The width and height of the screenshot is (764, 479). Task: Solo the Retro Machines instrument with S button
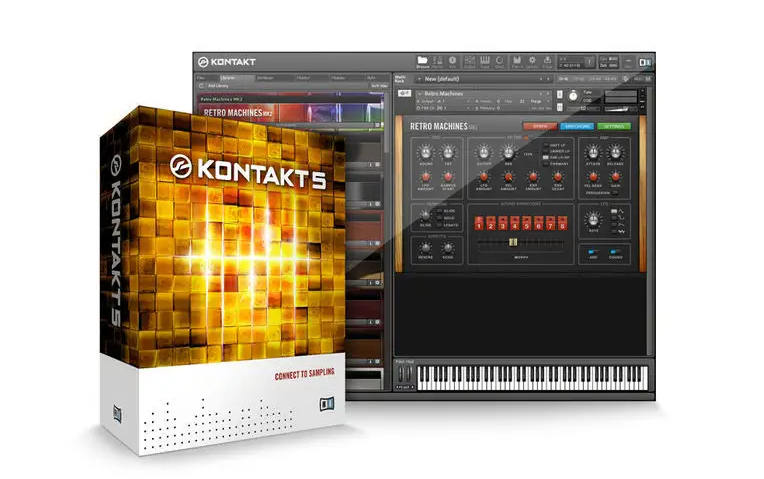(x=560, y=95)
